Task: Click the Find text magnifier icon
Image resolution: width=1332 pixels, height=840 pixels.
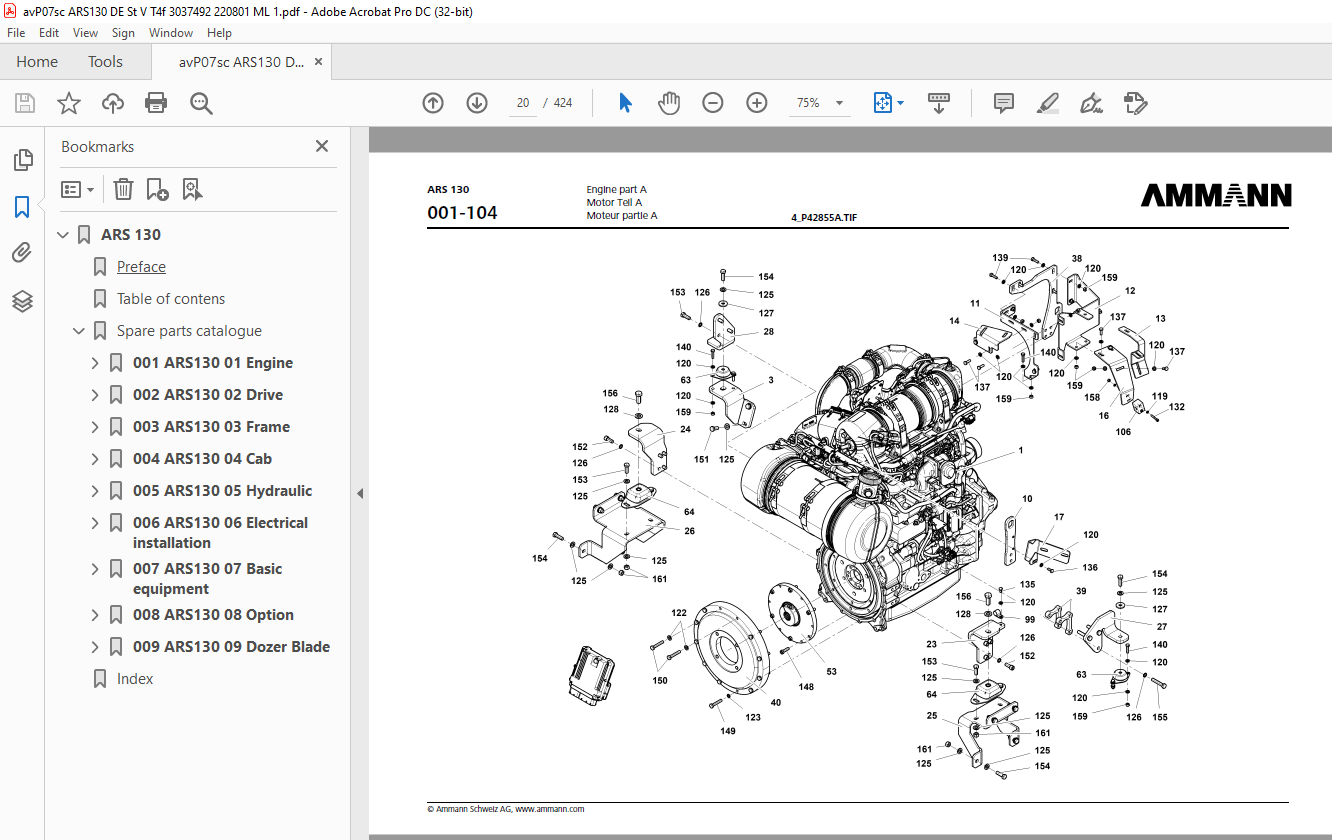Action: pyautogui.click(x=201, y=103)
